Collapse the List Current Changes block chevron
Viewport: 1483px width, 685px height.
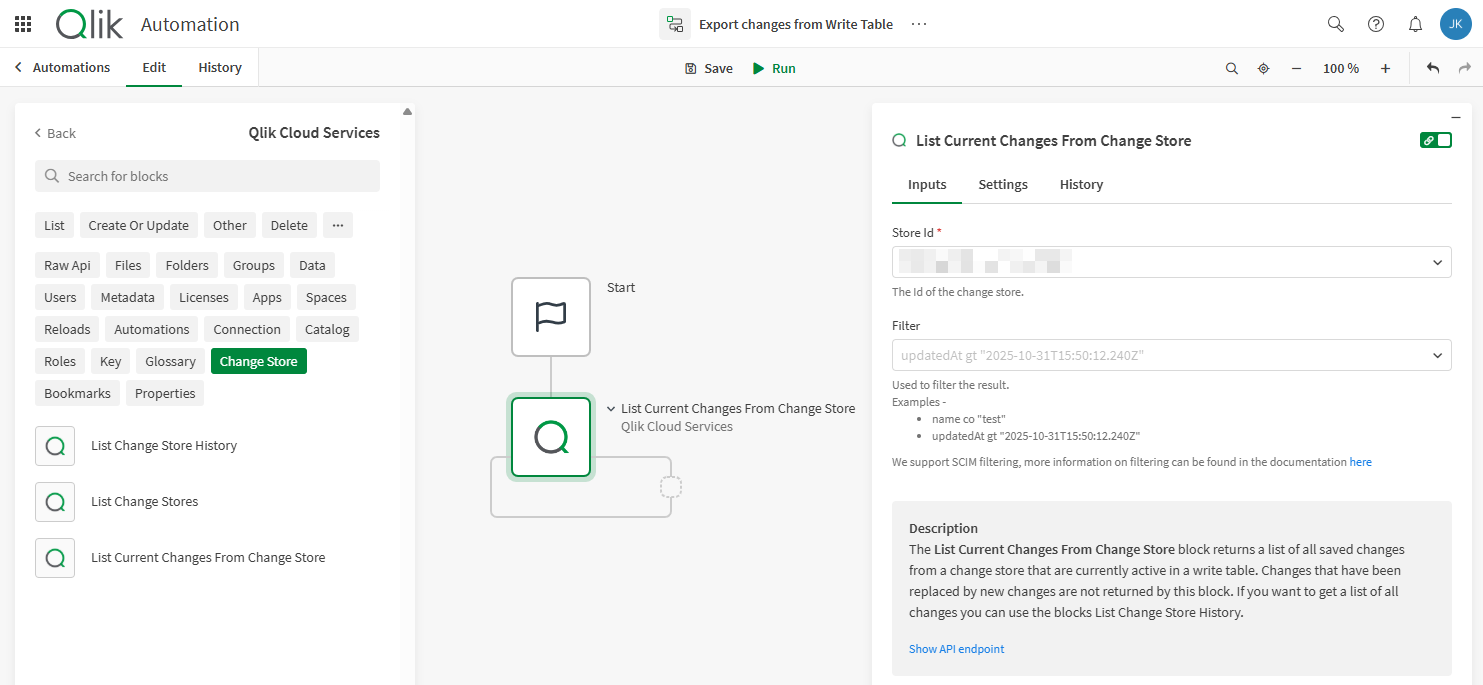(x=611, y=409)
